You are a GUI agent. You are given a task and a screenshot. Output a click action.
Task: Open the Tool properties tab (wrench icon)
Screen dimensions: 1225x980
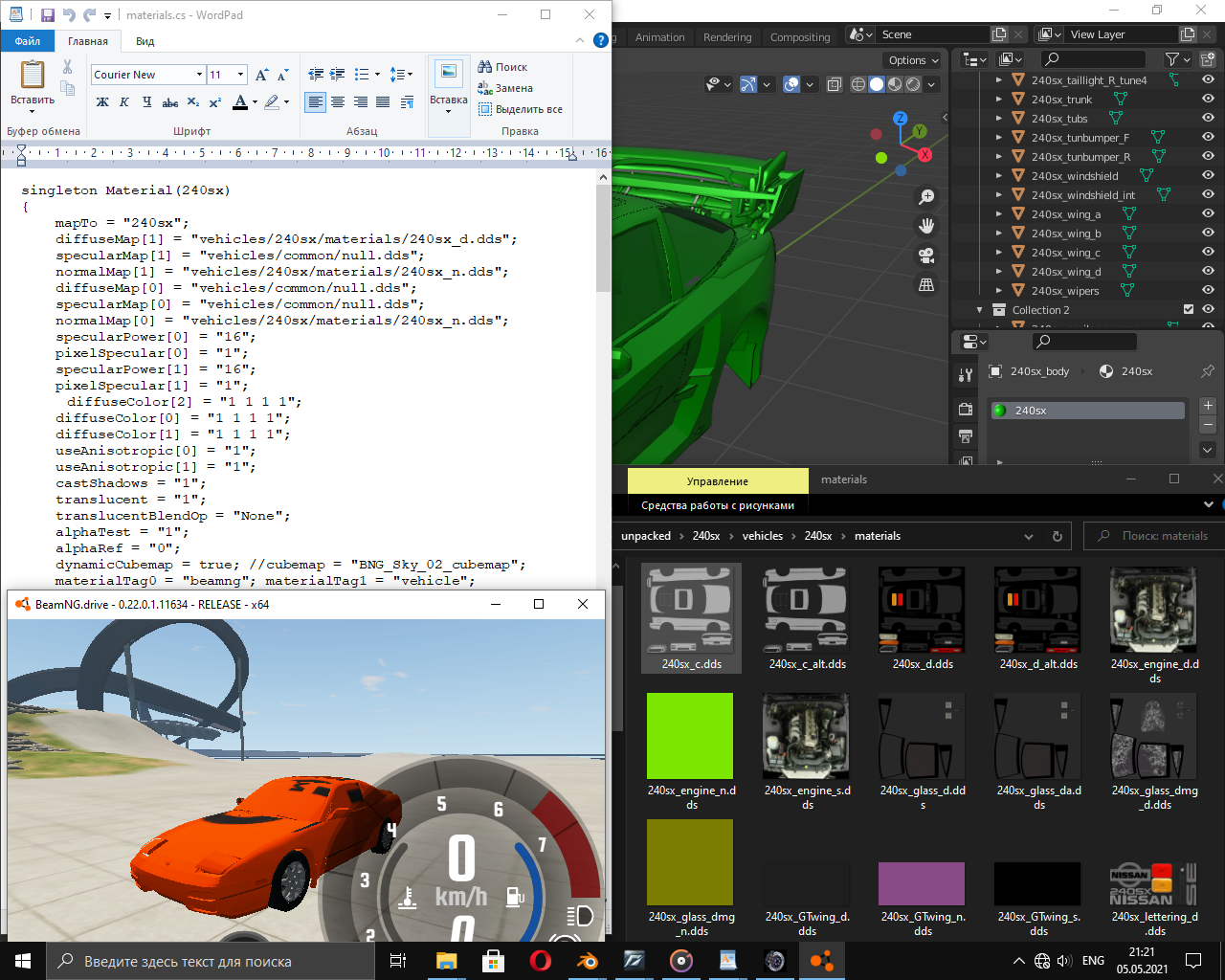point(966,374)
